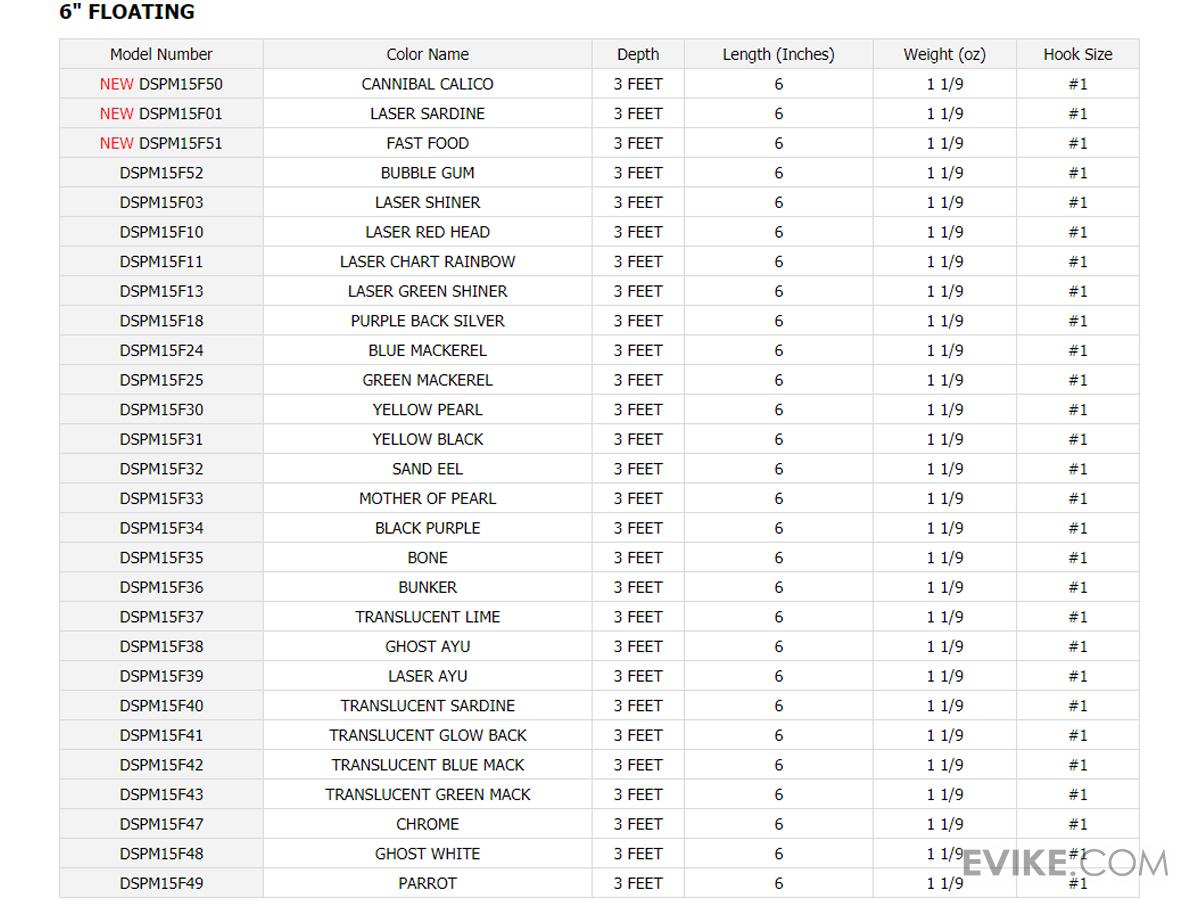Click the Weight (oz) column header
The width and height of the screenshot is (1200, 900).
(x=944, y=54)
